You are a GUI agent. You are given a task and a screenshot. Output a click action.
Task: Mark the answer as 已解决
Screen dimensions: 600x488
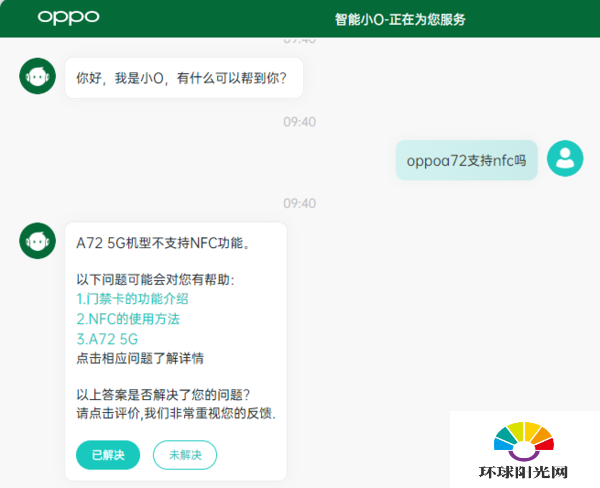click(x=108, y=455)
